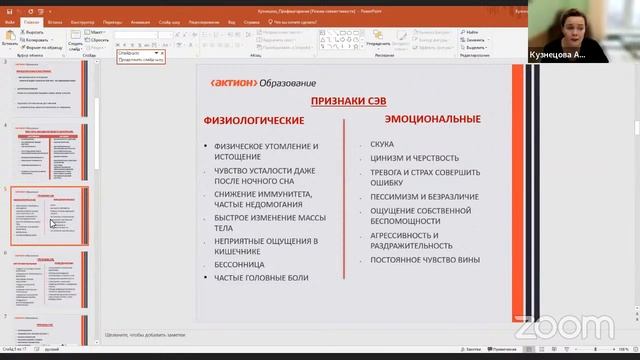The image size is (640, 360).
Task: Toggle italic formatting icon
Action: 125,45
